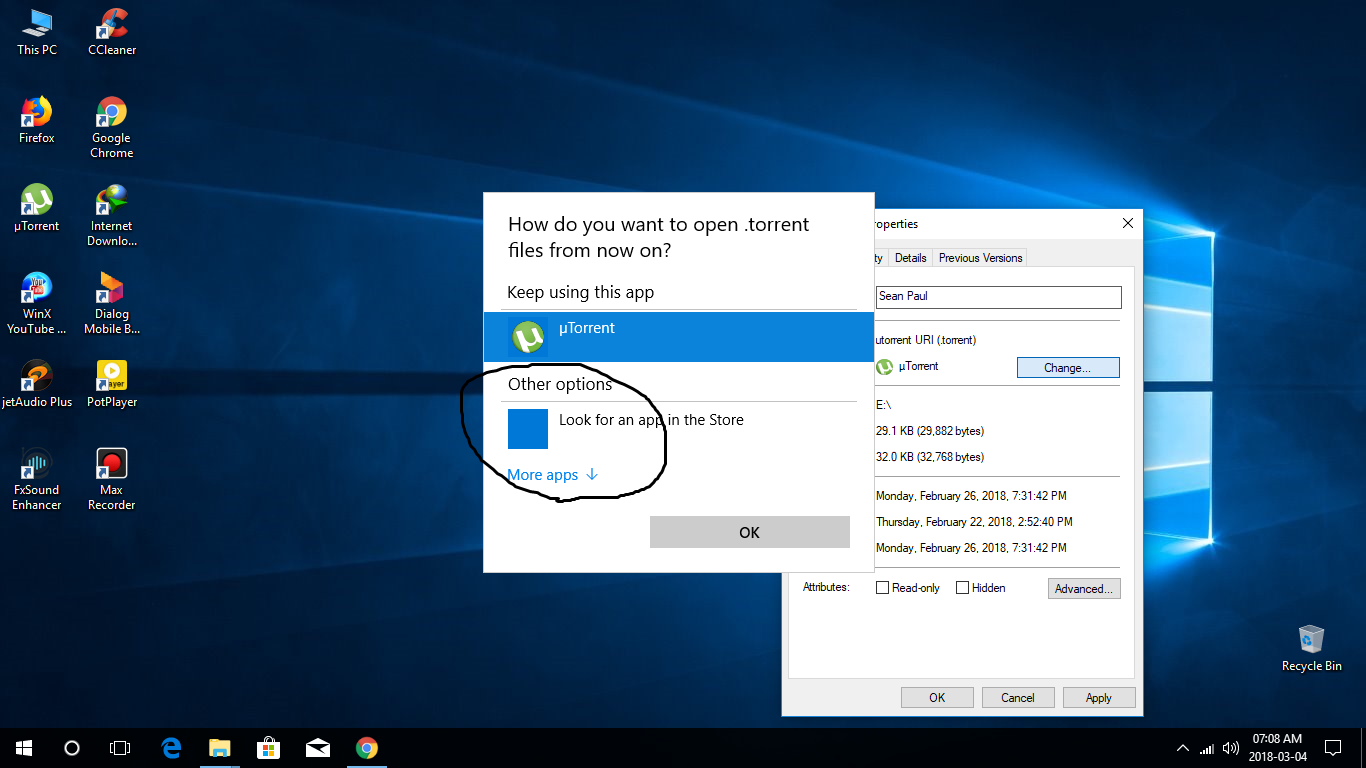Open the volume tray icon
Screen dimensions: 1366x768
tap(1231, 748)
